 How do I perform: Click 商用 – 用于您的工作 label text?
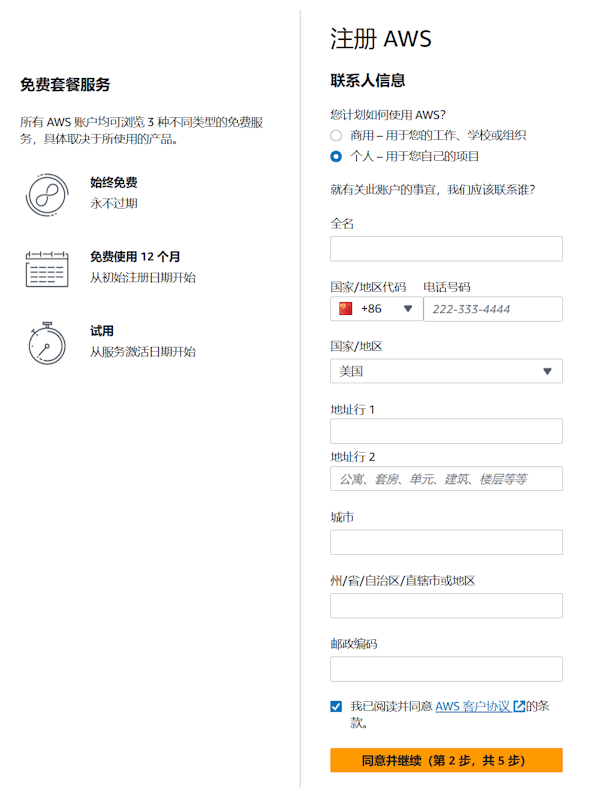(x=438, y=136)
